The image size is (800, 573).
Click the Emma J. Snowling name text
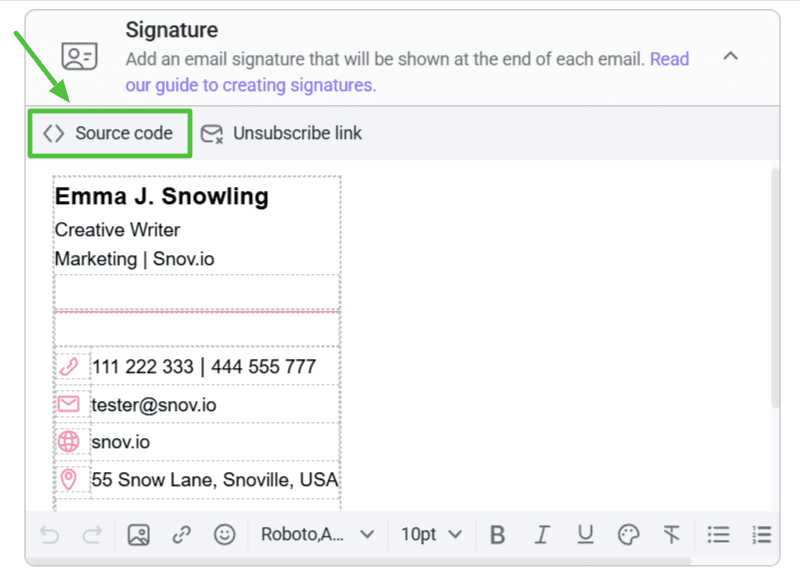(162, 197)
